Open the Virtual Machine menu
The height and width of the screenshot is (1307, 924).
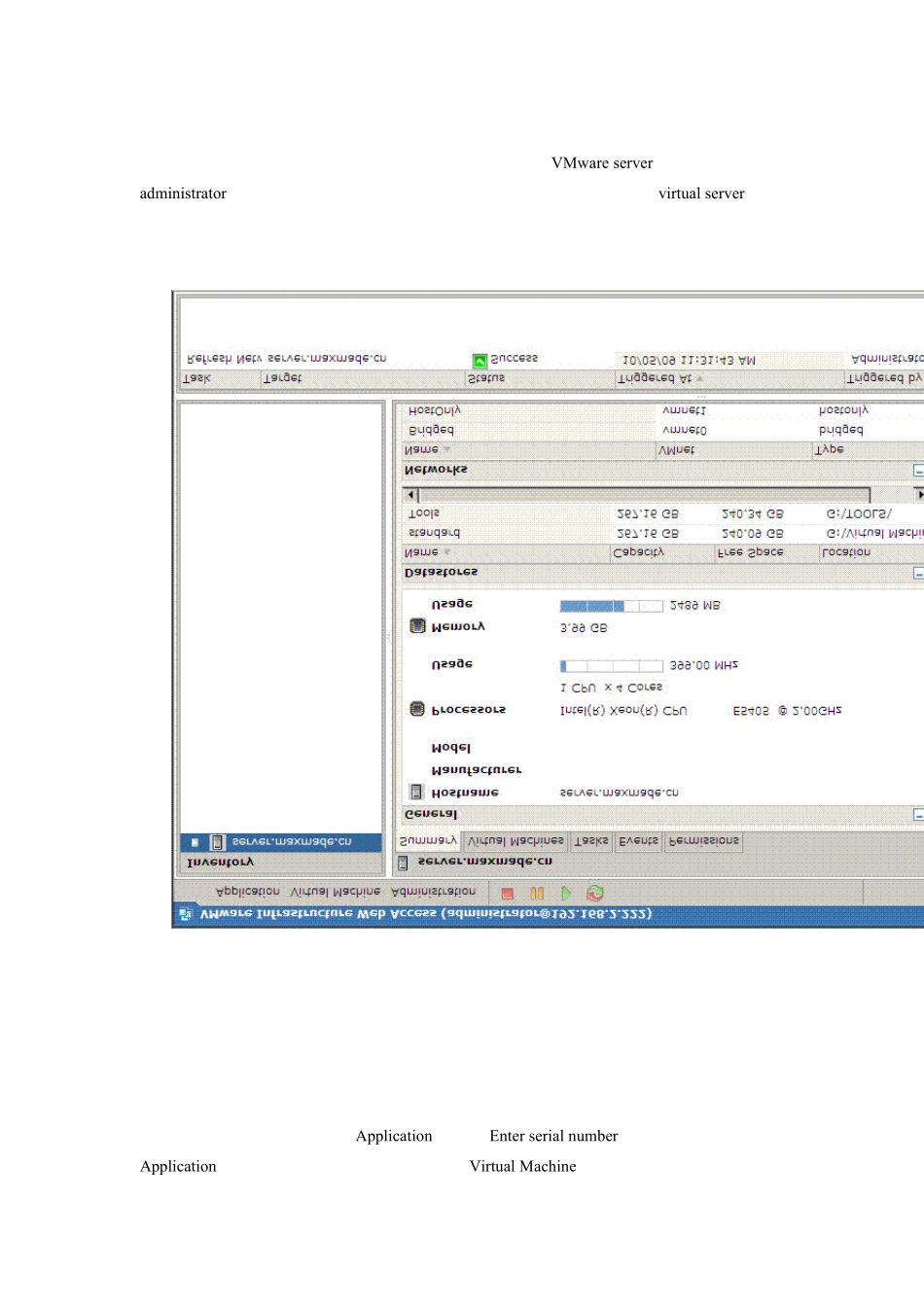(x=335, y=892)
